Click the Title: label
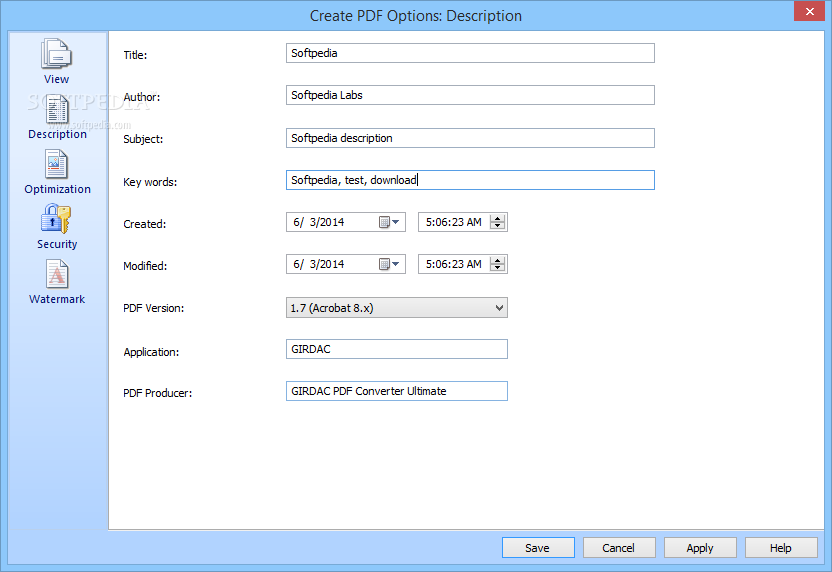This screenshot has height=572, width=832. (135, 55)
